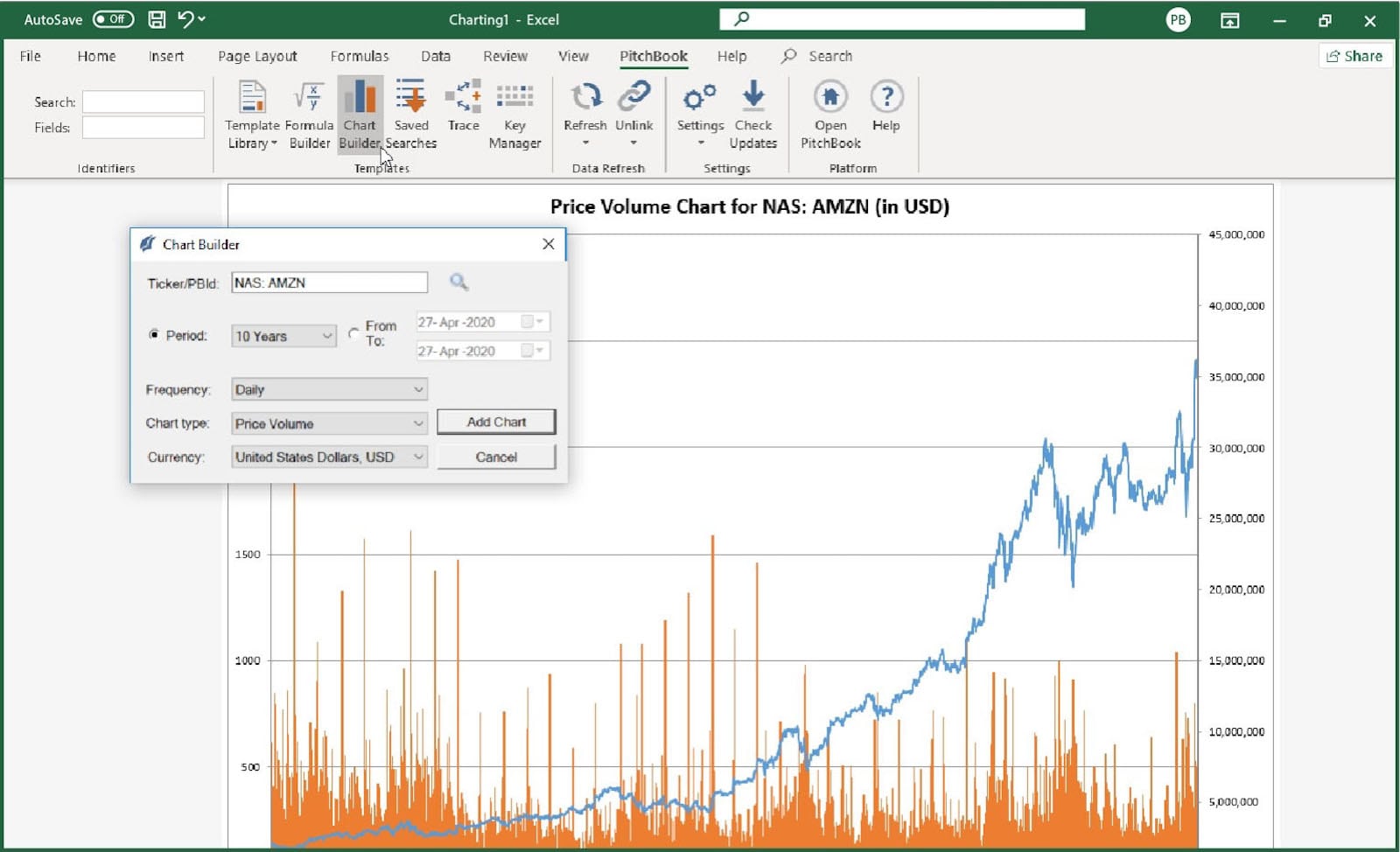Switch to the View tab

[573, 56]
